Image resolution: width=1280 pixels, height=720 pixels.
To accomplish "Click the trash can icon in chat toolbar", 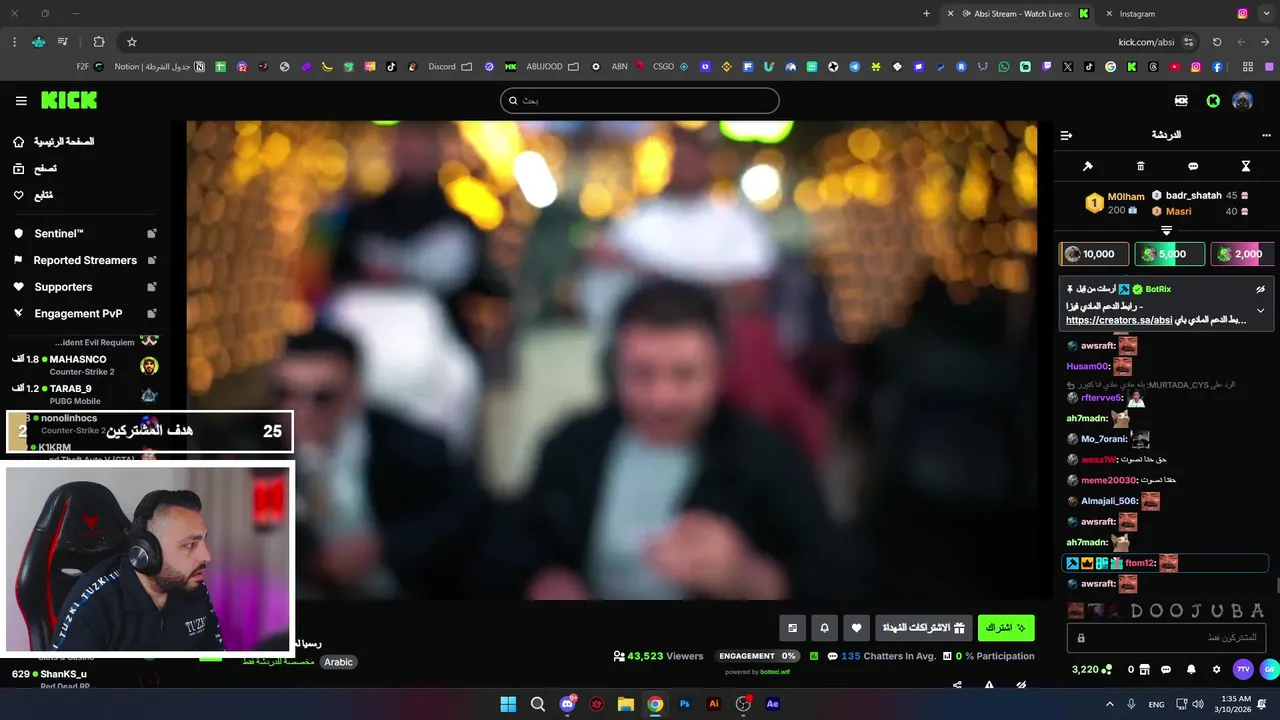I will 1141,166.
